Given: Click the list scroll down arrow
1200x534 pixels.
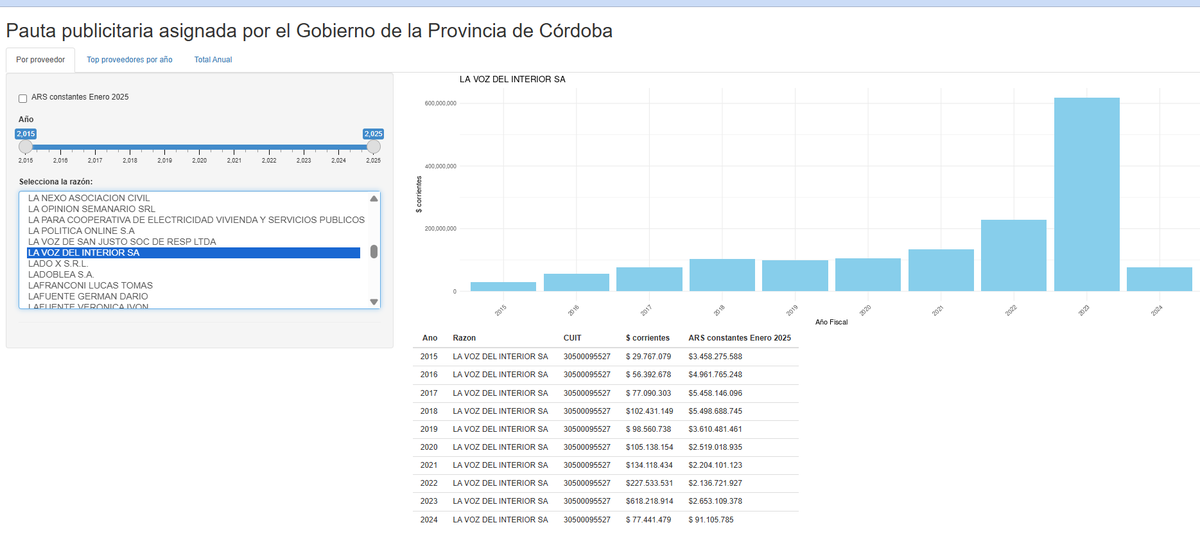Looking at the screenshot, I should [374, 301].
